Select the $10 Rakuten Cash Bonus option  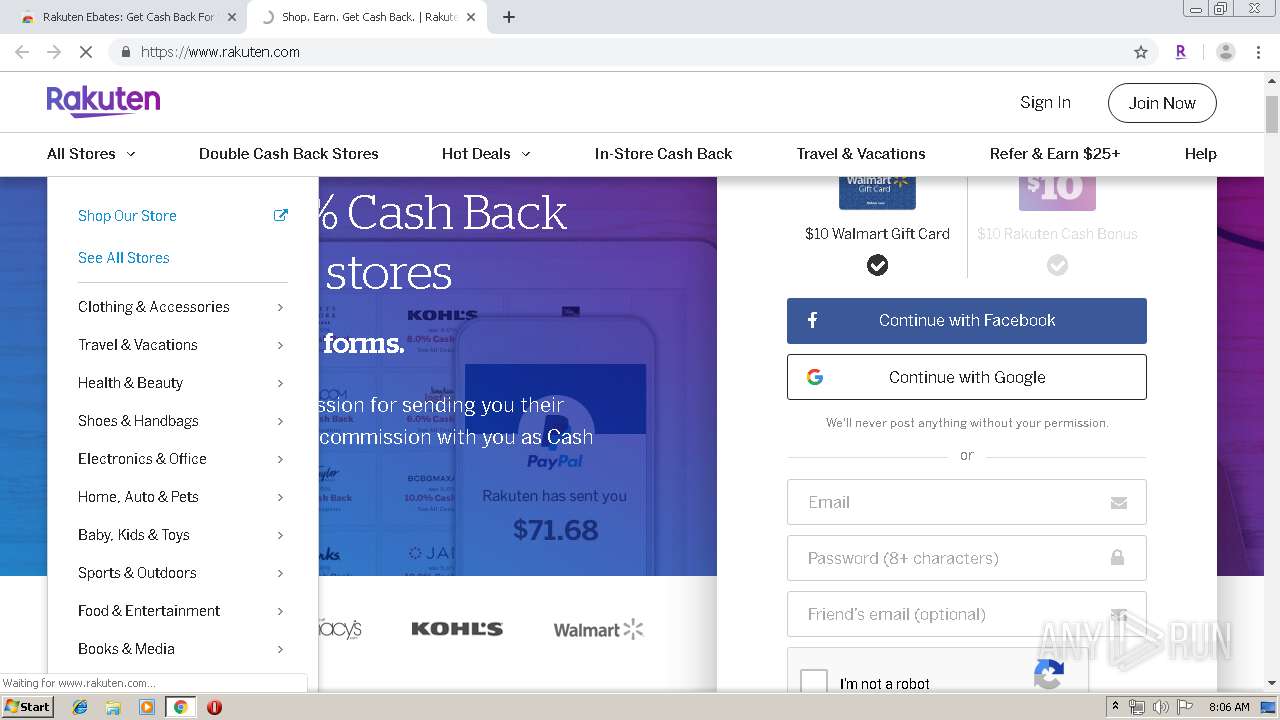point(1057,265)
